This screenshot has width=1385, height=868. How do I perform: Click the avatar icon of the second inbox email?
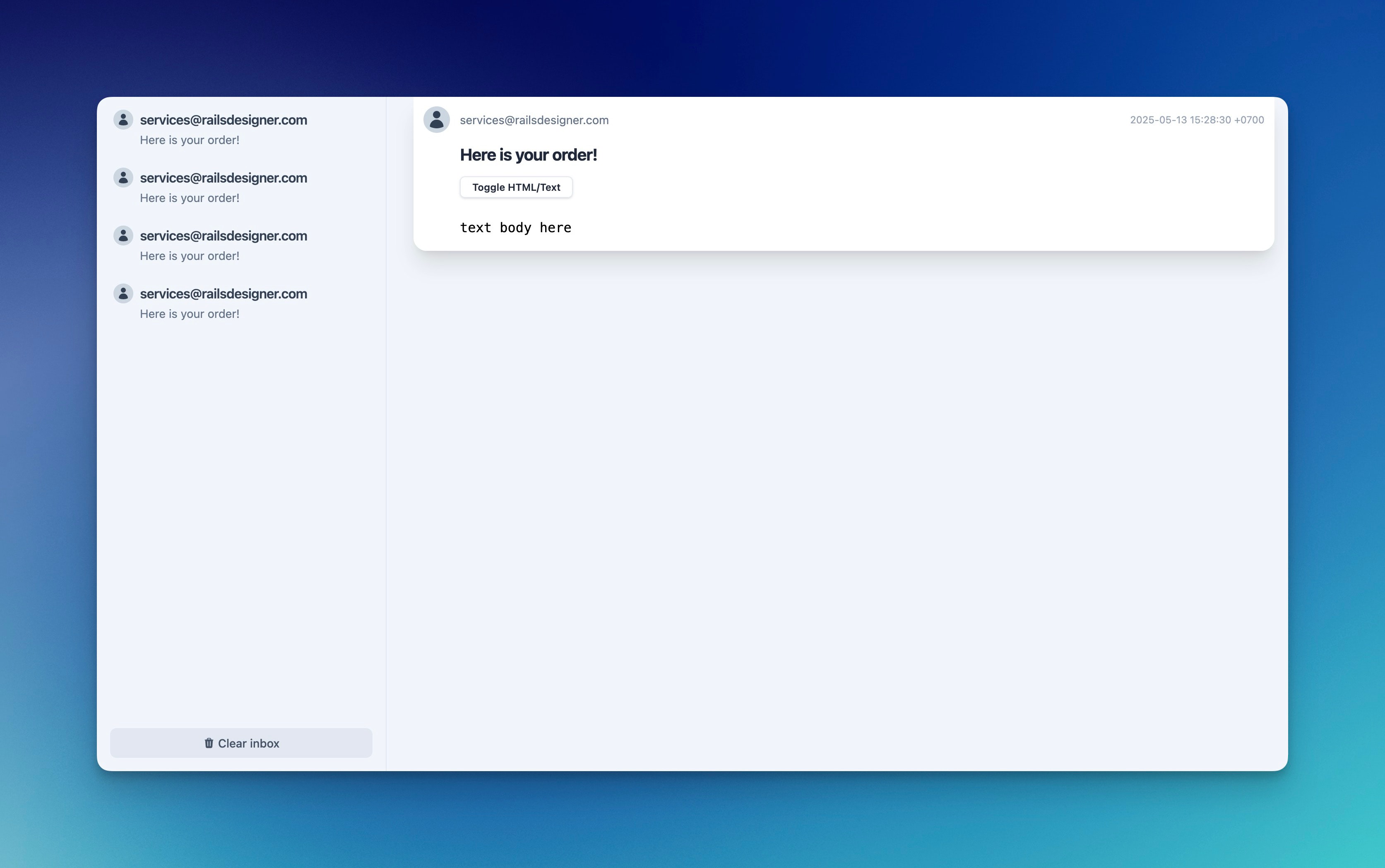click(123, 178)
